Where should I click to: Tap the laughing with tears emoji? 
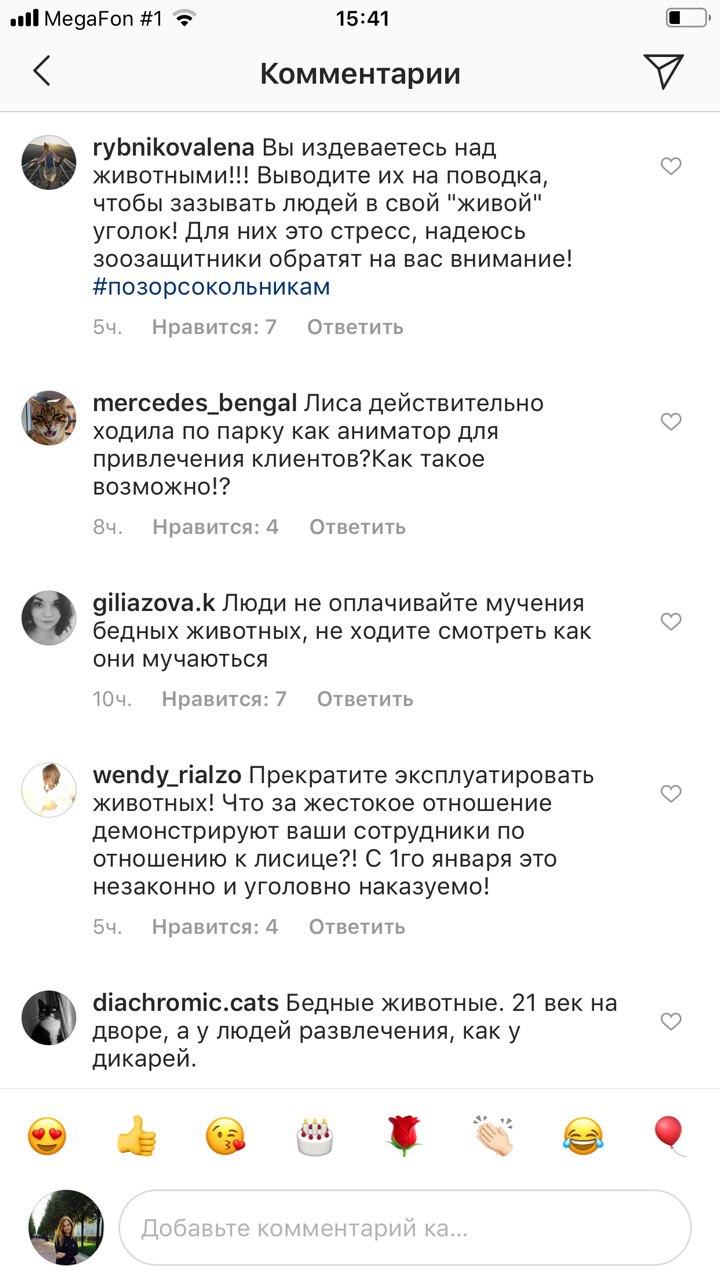click(582, 1136)
